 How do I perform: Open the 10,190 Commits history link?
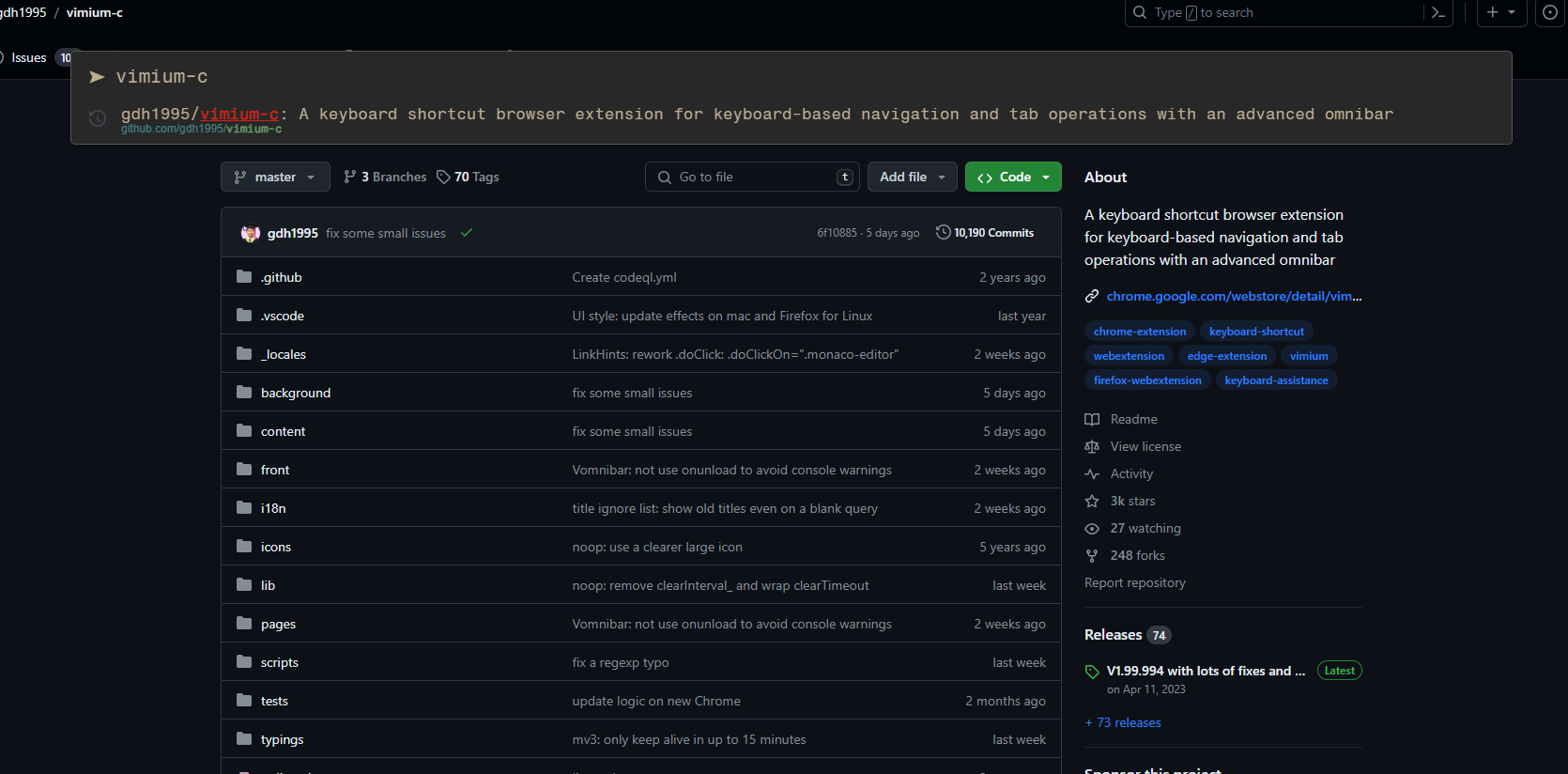(x=985, y=233)
